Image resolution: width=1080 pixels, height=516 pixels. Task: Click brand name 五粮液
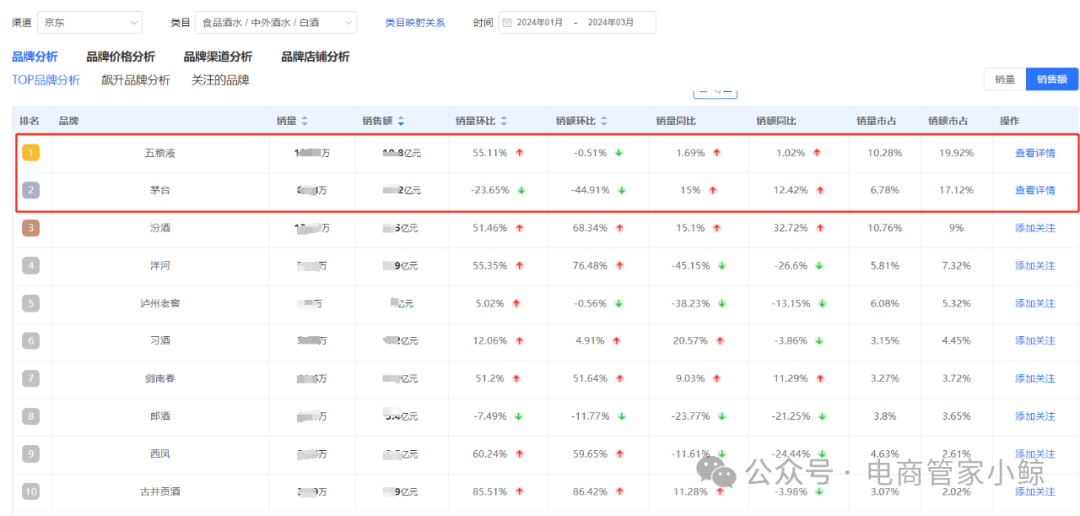(x=160, y=153)
